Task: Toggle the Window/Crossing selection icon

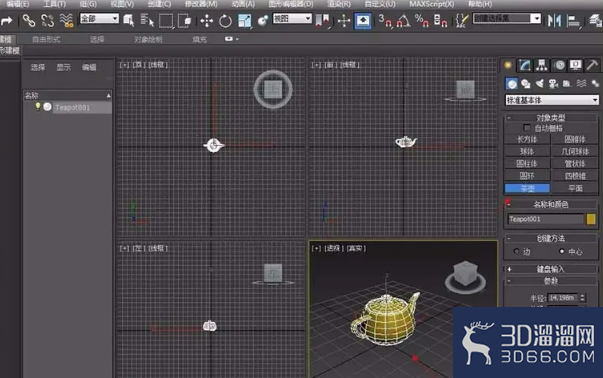Action: (x=185, y=21)
